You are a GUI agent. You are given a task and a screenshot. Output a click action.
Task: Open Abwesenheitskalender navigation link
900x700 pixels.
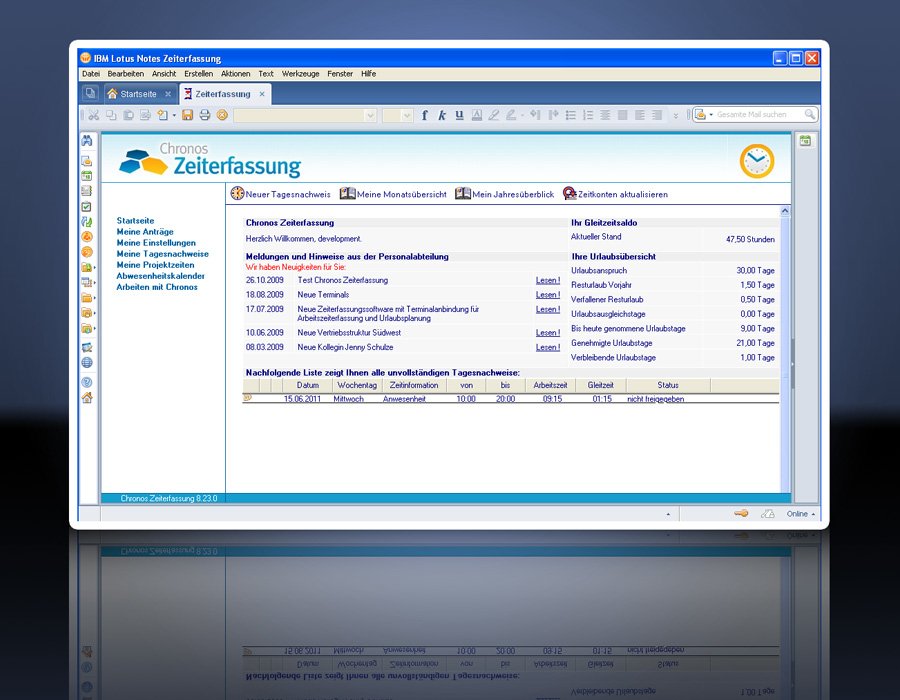click(x=160, y=276)
